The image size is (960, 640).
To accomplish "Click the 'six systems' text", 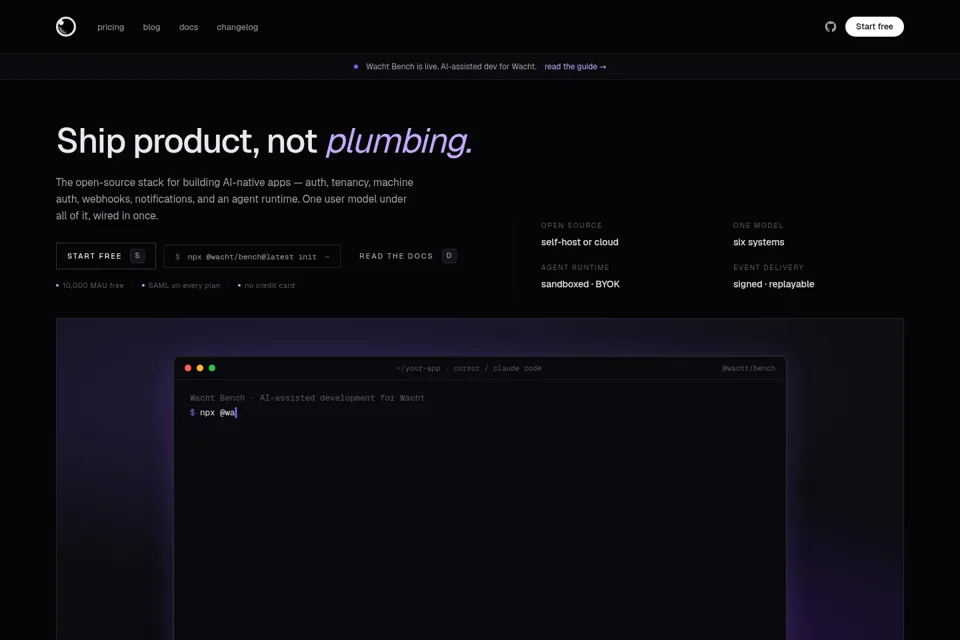I will [x=759, y=242].
